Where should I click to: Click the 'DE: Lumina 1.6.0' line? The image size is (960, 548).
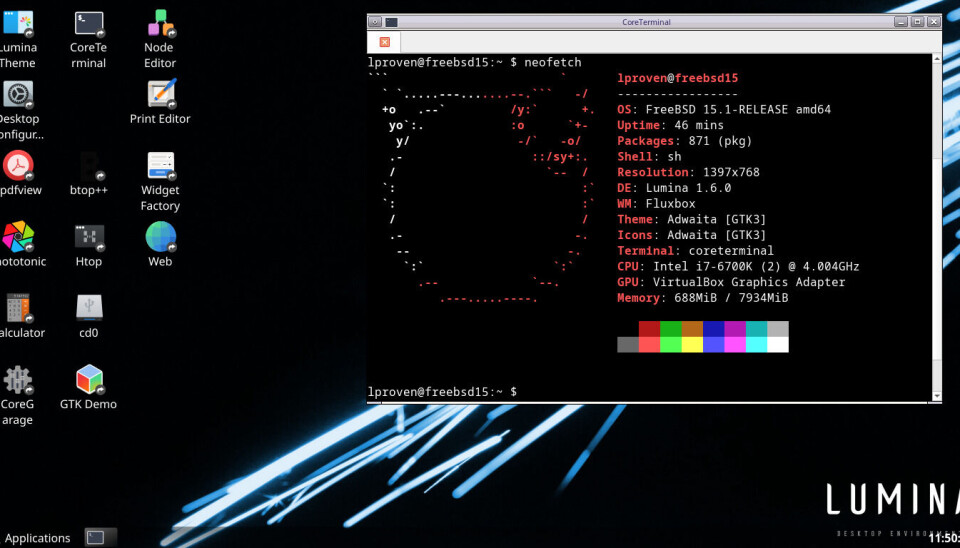pyautogui.click(x=673, y=188)
